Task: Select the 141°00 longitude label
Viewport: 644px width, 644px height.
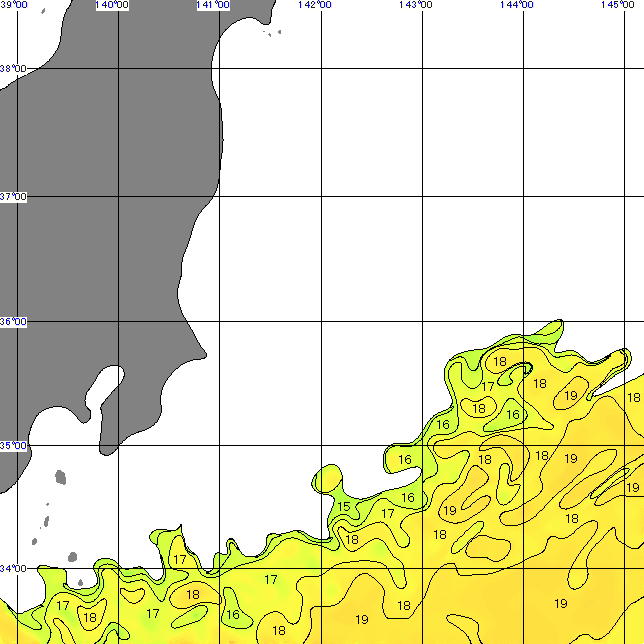Action: [212, 5]
